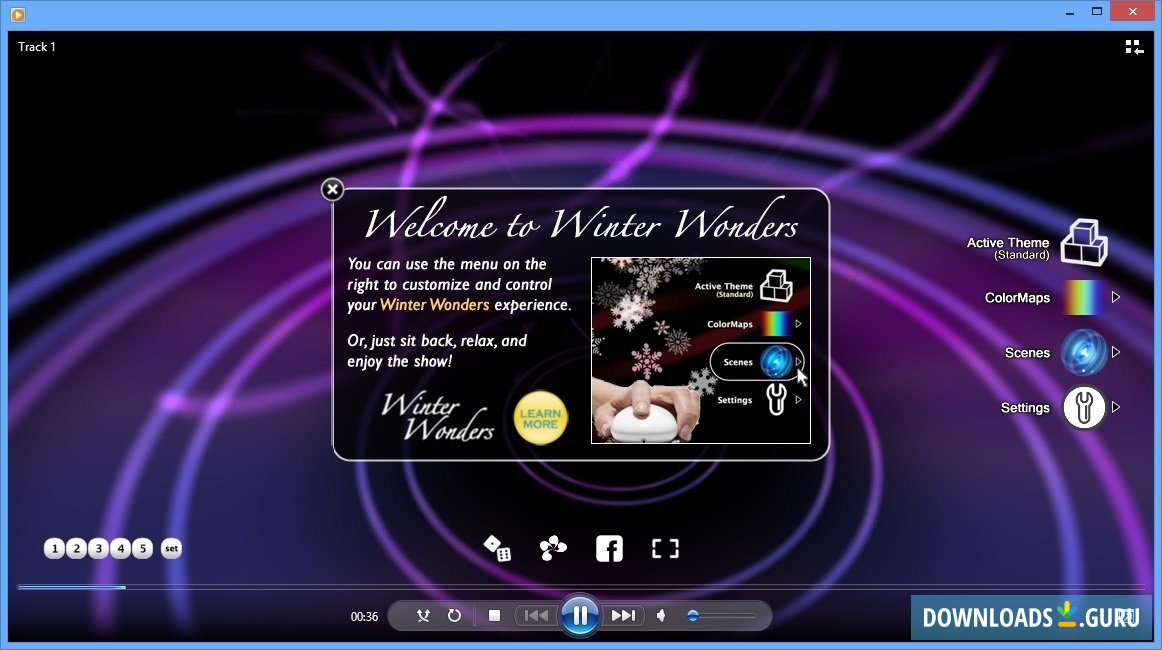Open the Active Theme cubes icon
Image resolution: width=1162 pixels, height=650 pixels.
tap(1083, 243)
